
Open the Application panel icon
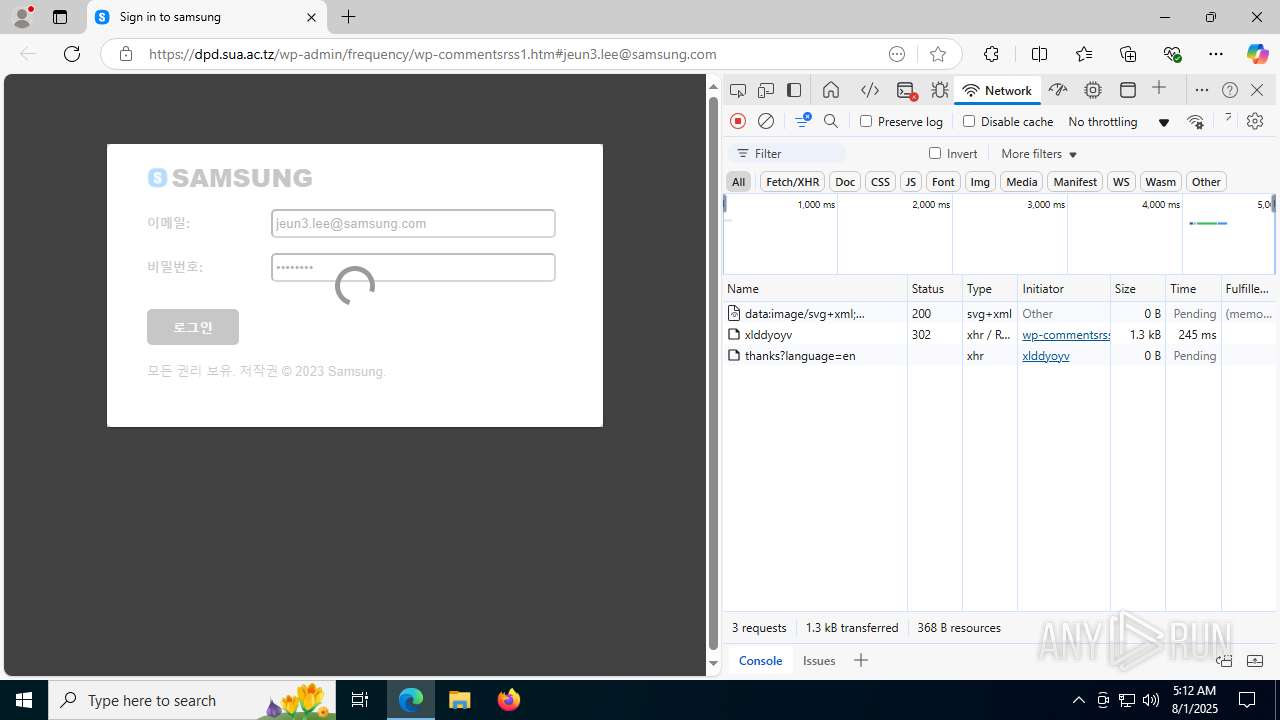[1128, 90]
